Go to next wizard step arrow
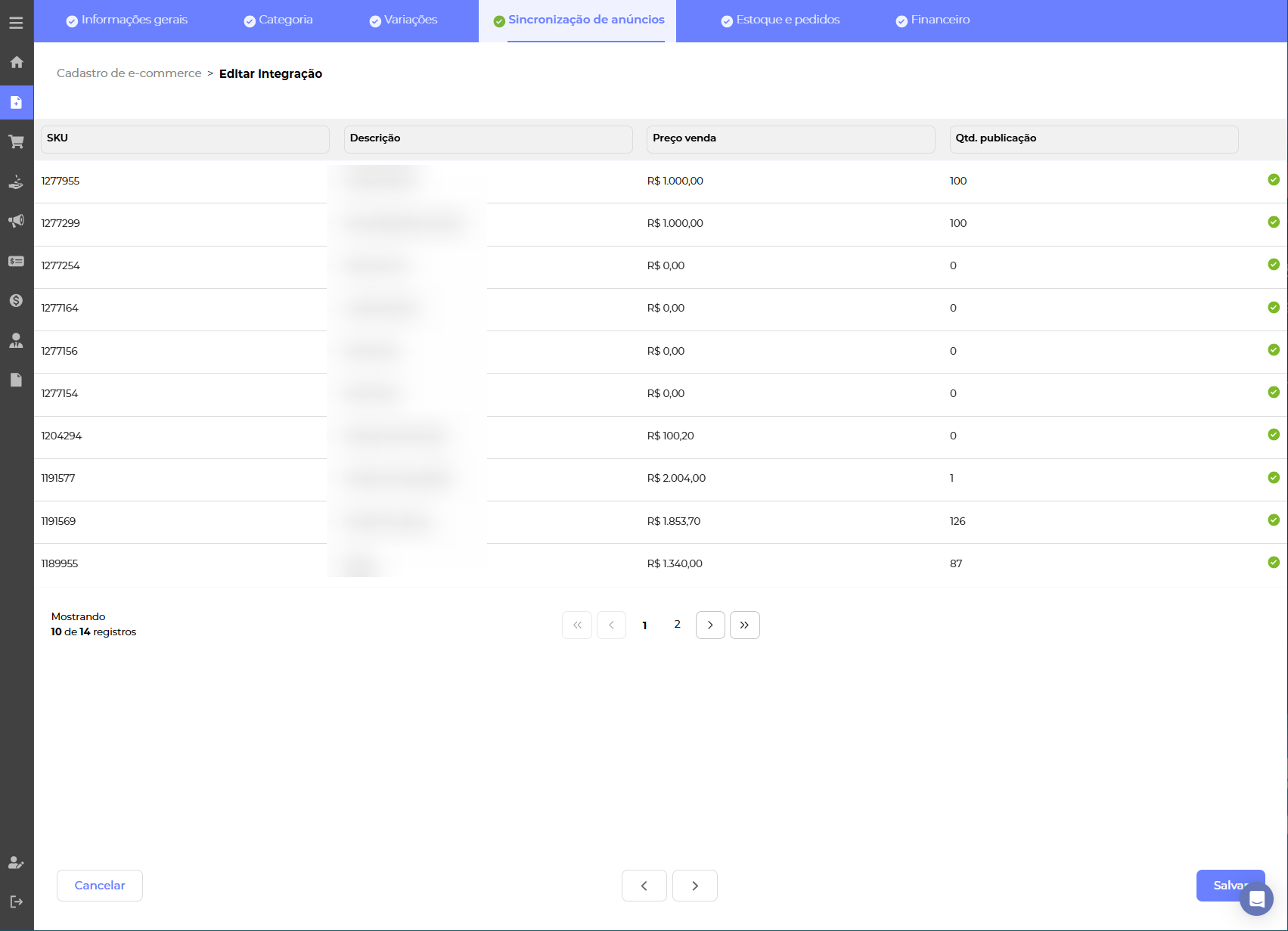The width and height of the screenshot is (1288, 931). coord(694,886)
